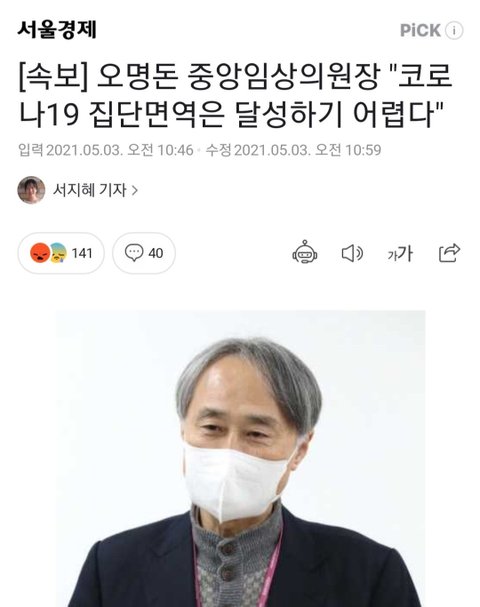This screenshot has width=480, height=607.
Task: Click the PiCK label
Action: coord(420,31)
